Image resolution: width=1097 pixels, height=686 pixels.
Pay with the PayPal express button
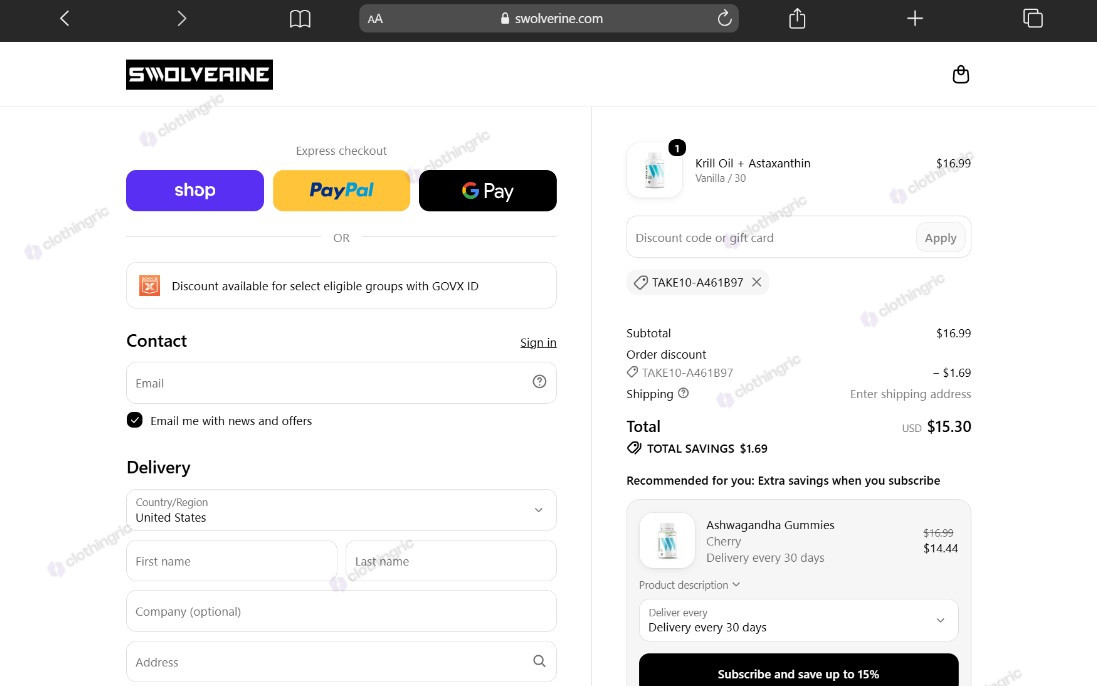[341, 190]
